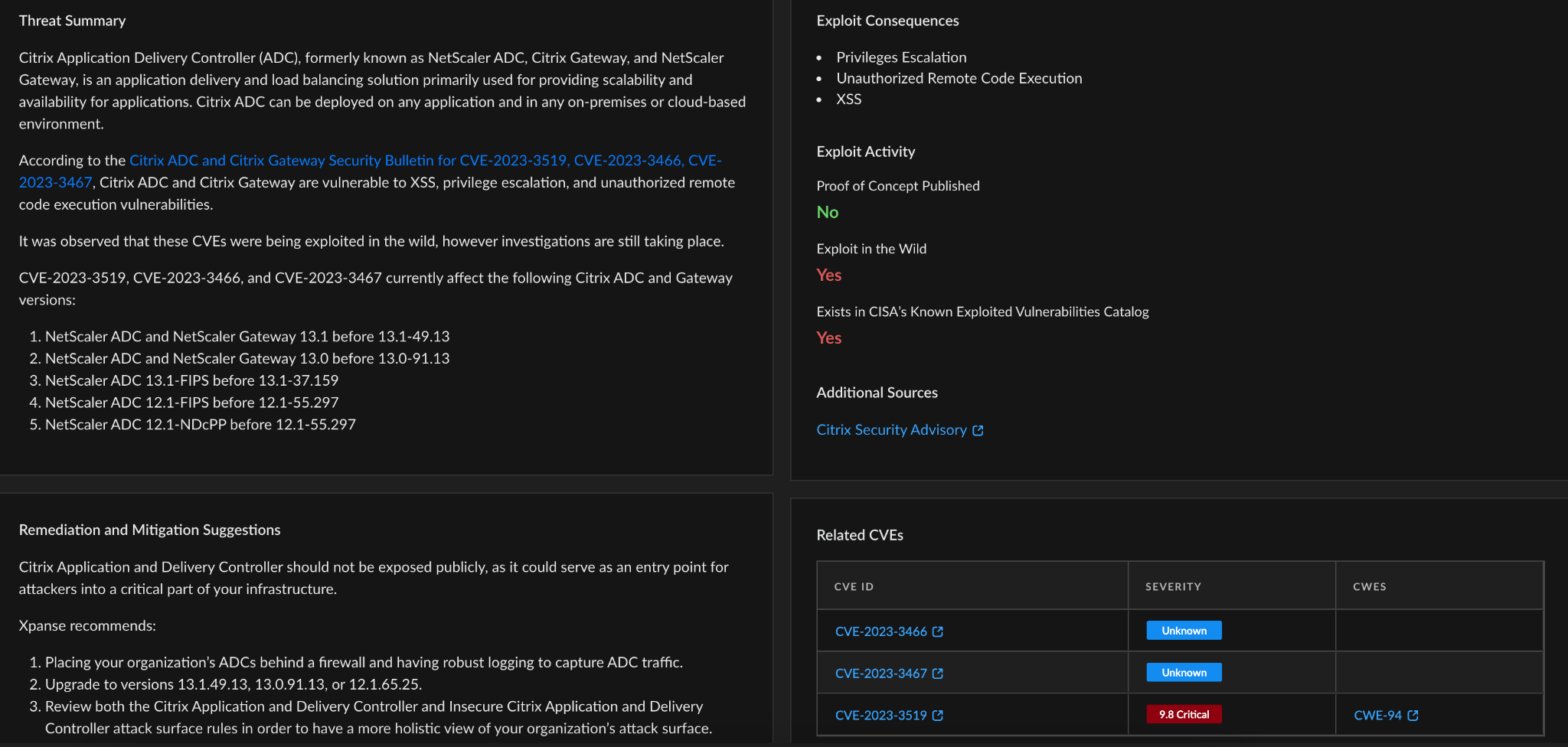The height and width of the screenshot is (747, 1568).
Task: Click Yes under CISA catalog label
Action: pyautogui.click(x=828, y=338)
